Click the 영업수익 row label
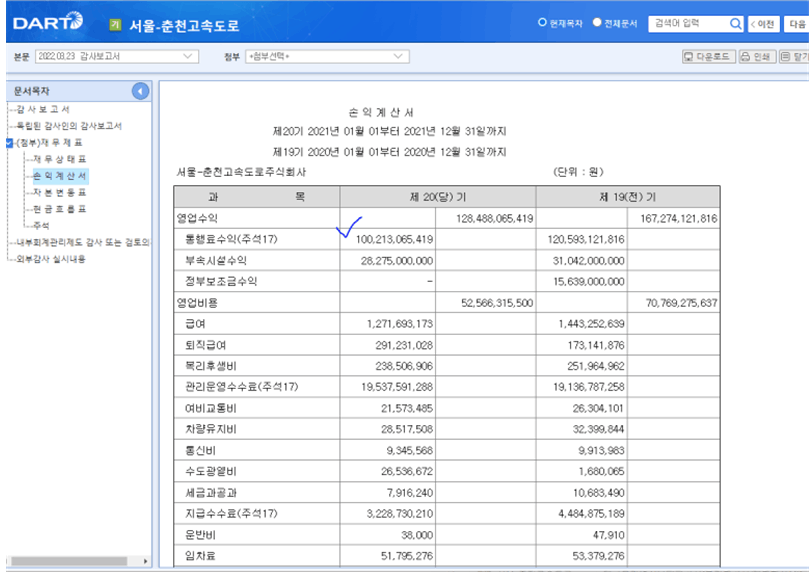The height and width of the screenshot is (572, 809). click(x=197, y=218)
